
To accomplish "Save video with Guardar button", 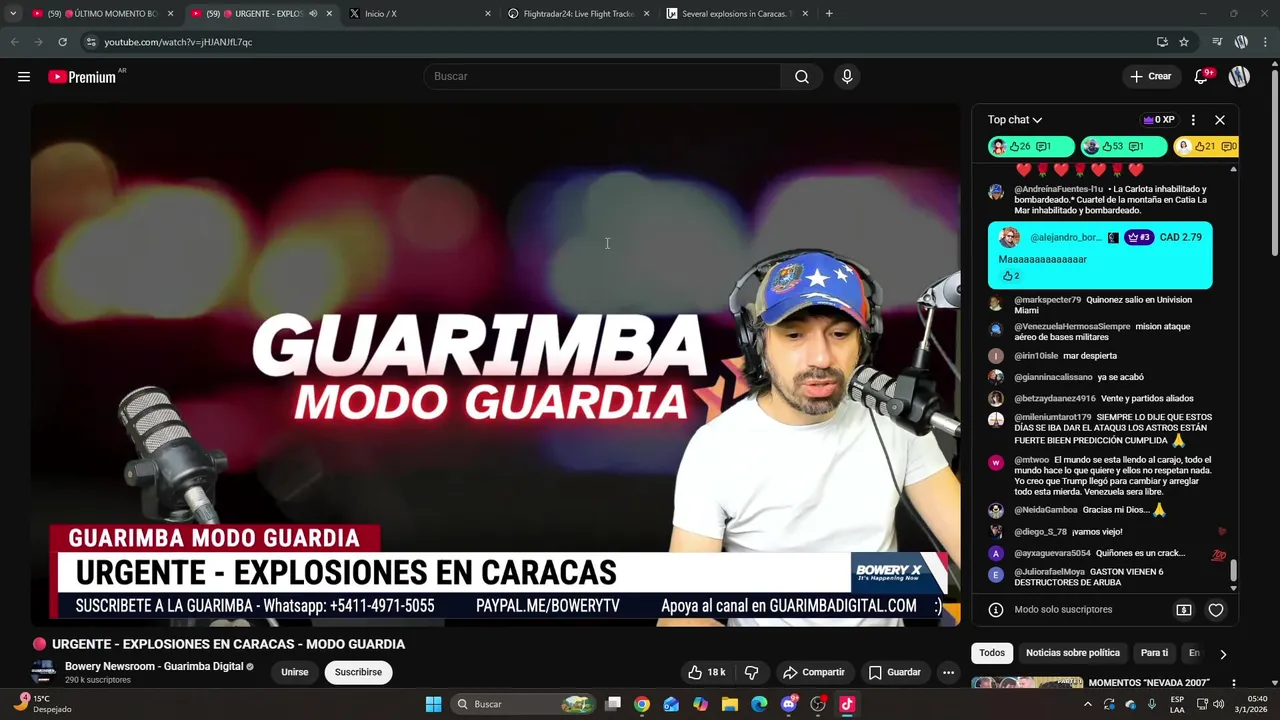I will pyautogui.click(x=894, y=672).
